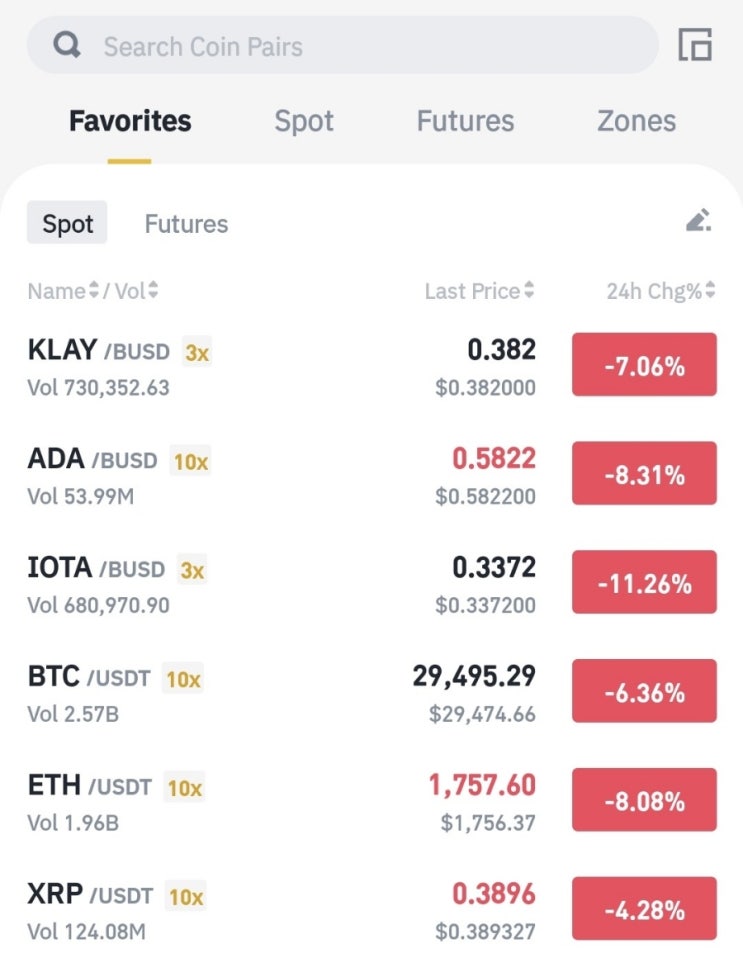
Task: Open the ETH/USDT pair row
Action: point(372,802)
